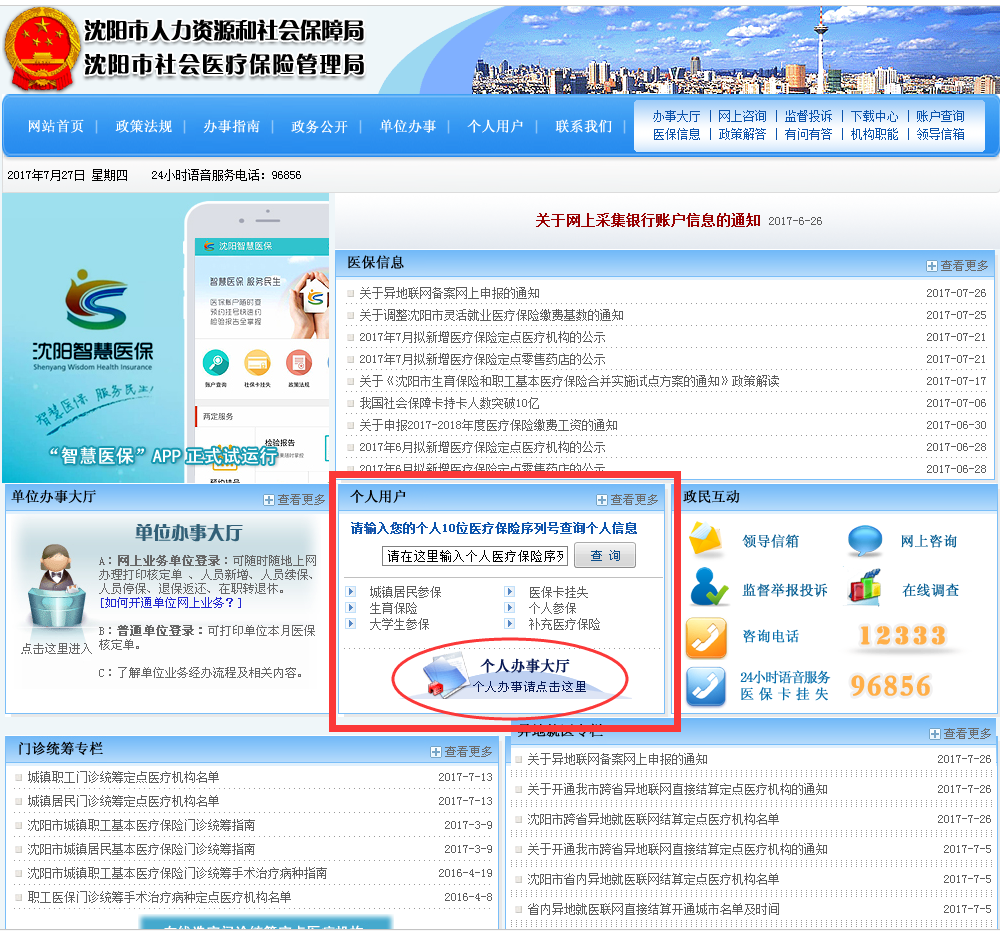Expand 查看更多 in the 单位办事大厅 panel
Screen dimensions: 1000x931
(x=295, y=499)
